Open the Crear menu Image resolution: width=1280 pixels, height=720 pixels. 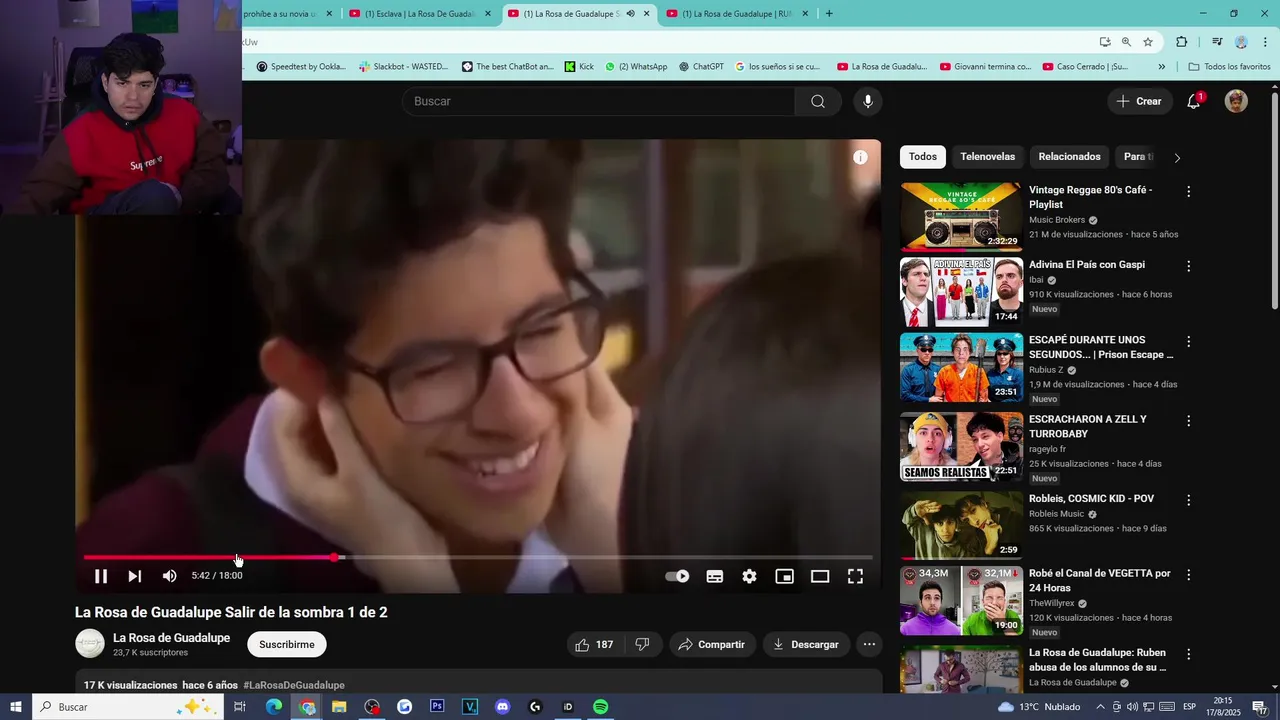click(1140, 101)
